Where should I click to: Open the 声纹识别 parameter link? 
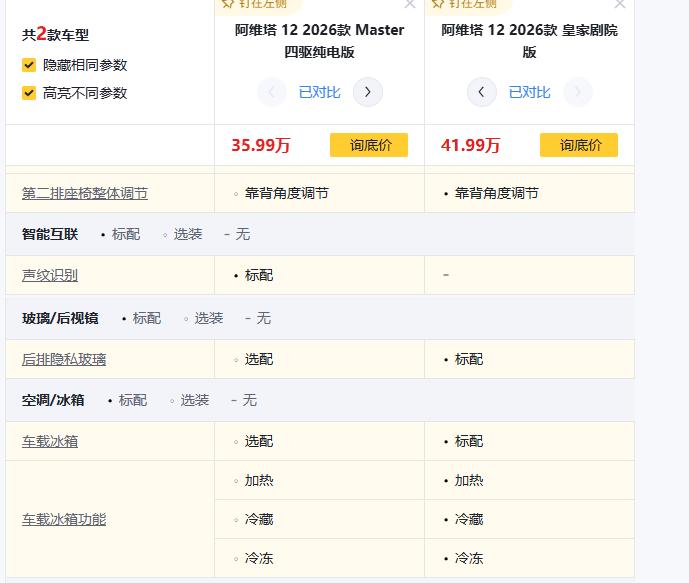(x=50, y=275)
